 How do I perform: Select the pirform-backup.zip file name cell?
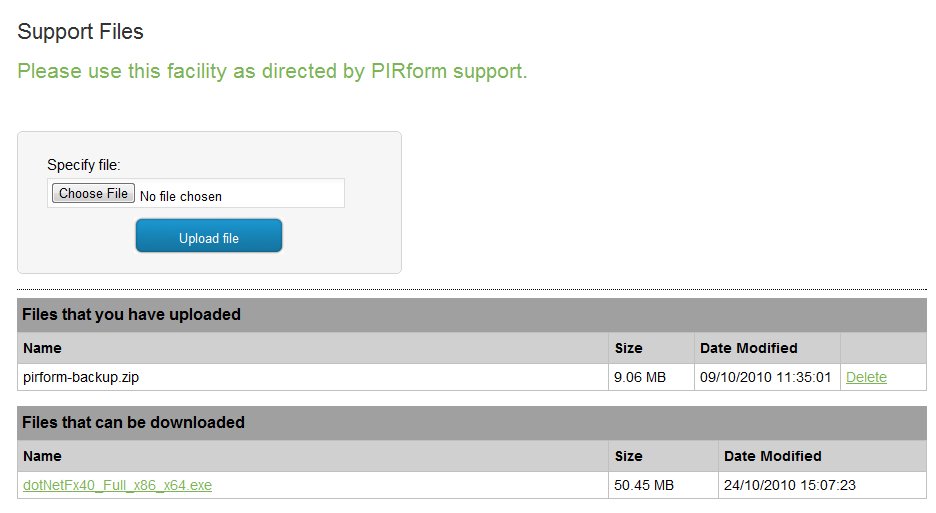click(88, 377)
